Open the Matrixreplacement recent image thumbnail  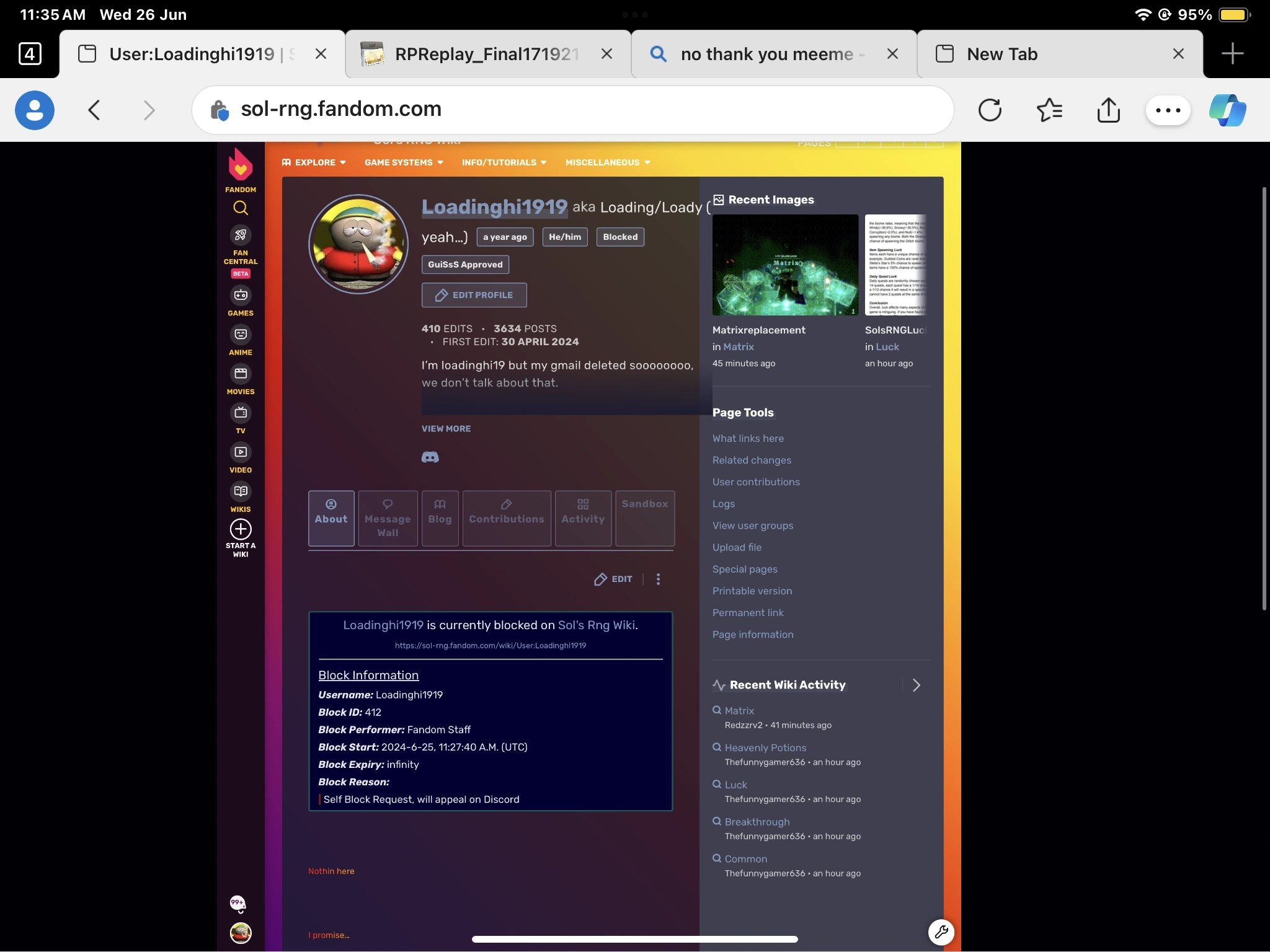tap(785, 265)
